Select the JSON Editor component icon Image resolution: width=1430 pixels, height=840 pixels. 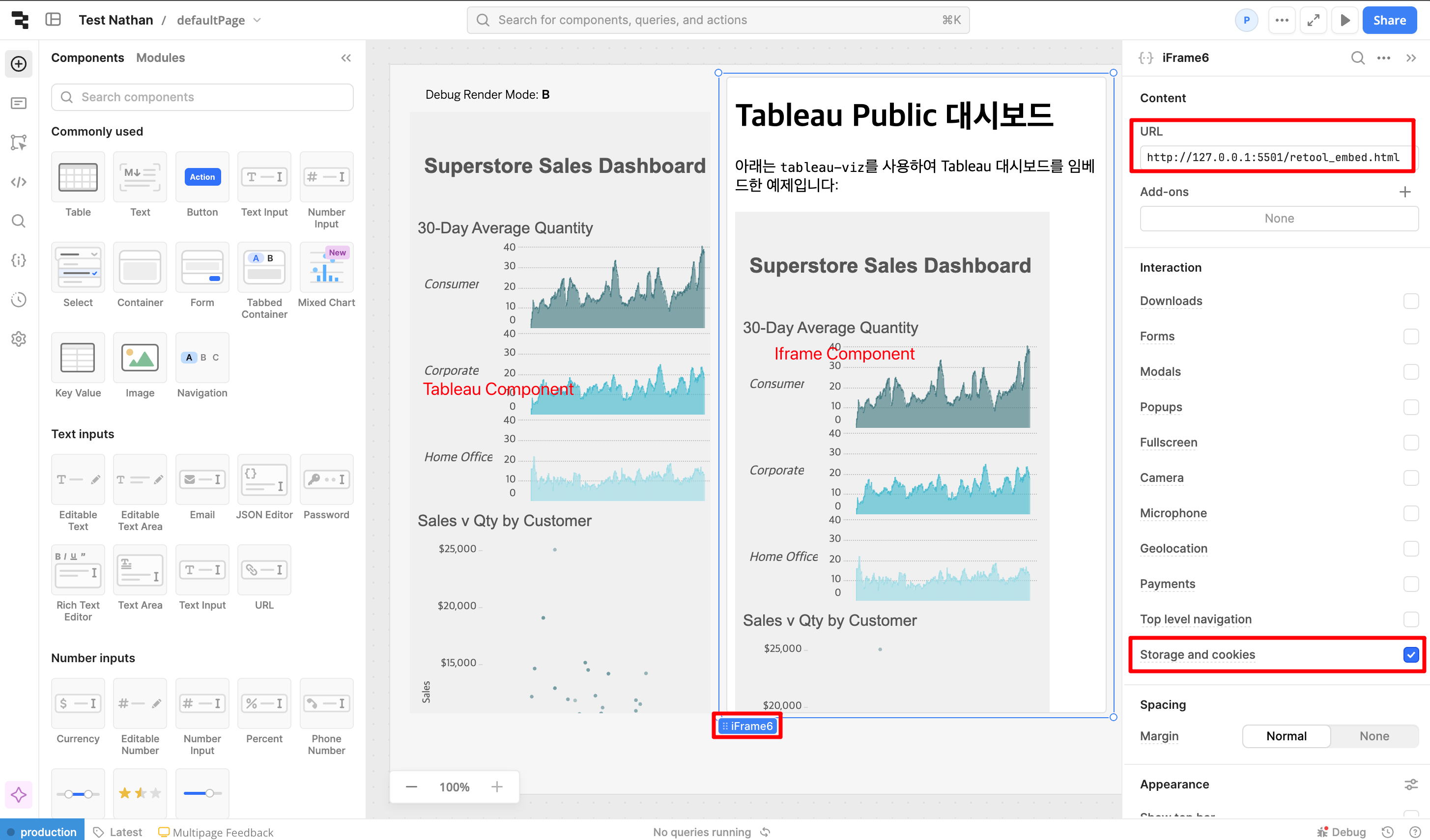[264, 480]
